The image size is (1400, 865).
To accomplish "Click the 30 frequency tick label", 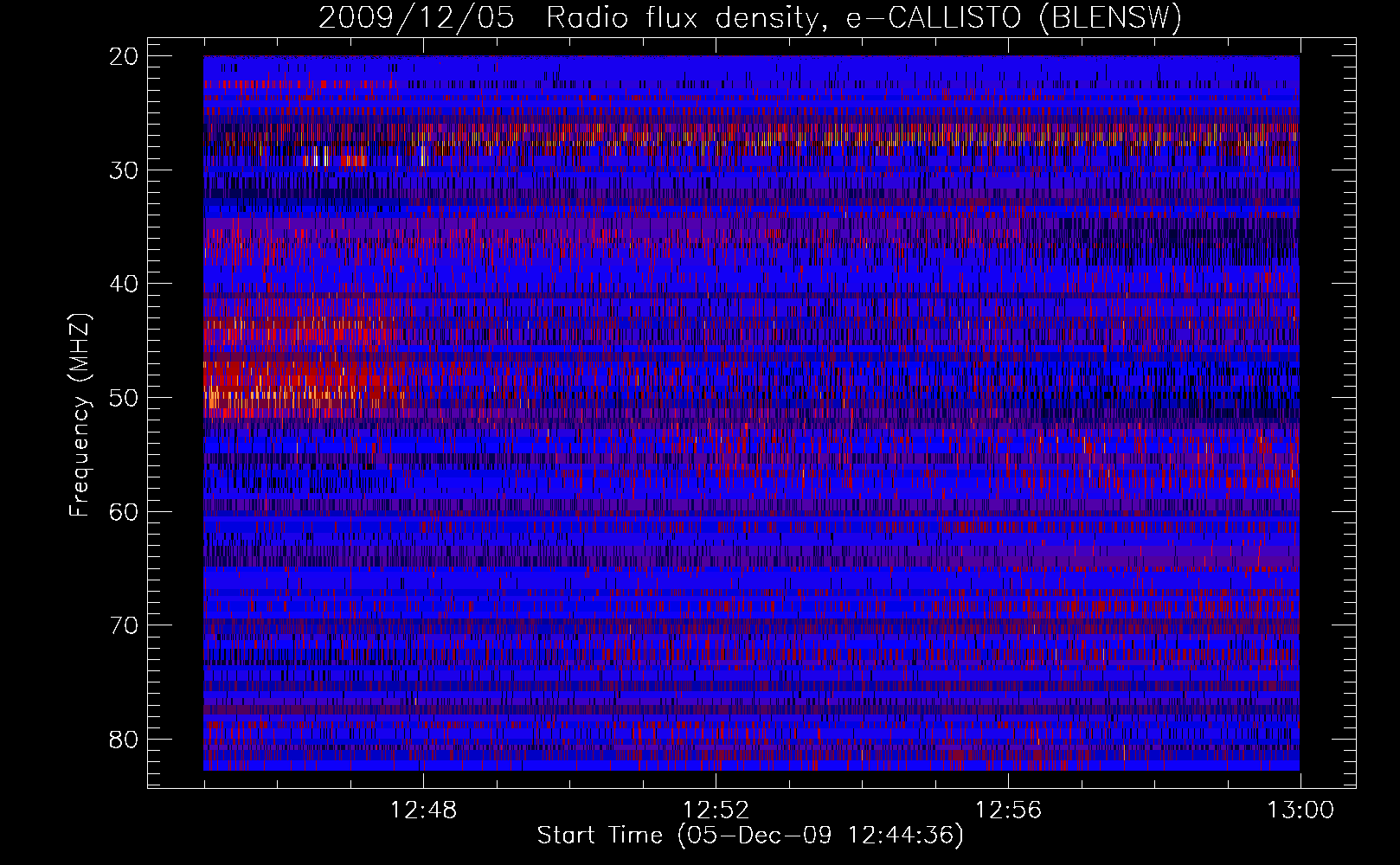I will click(x=124, y=170).
